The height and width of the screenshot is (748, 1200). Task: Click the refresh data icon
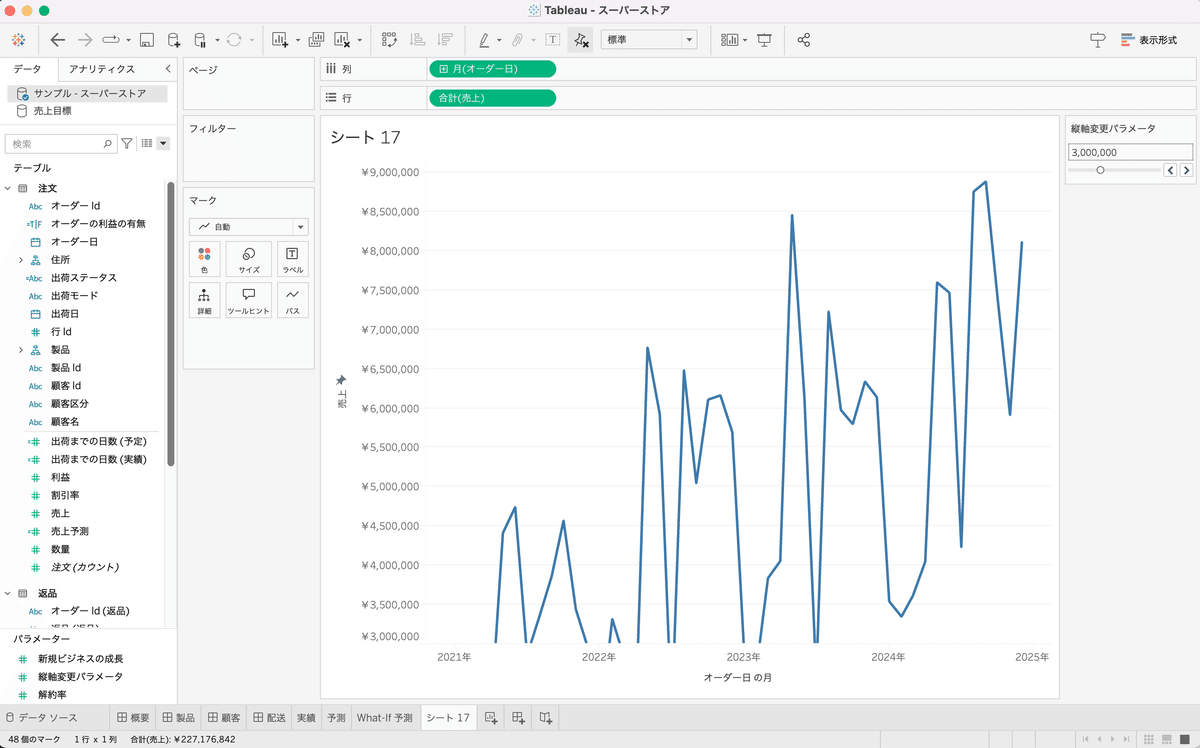[x=233, y=40]
